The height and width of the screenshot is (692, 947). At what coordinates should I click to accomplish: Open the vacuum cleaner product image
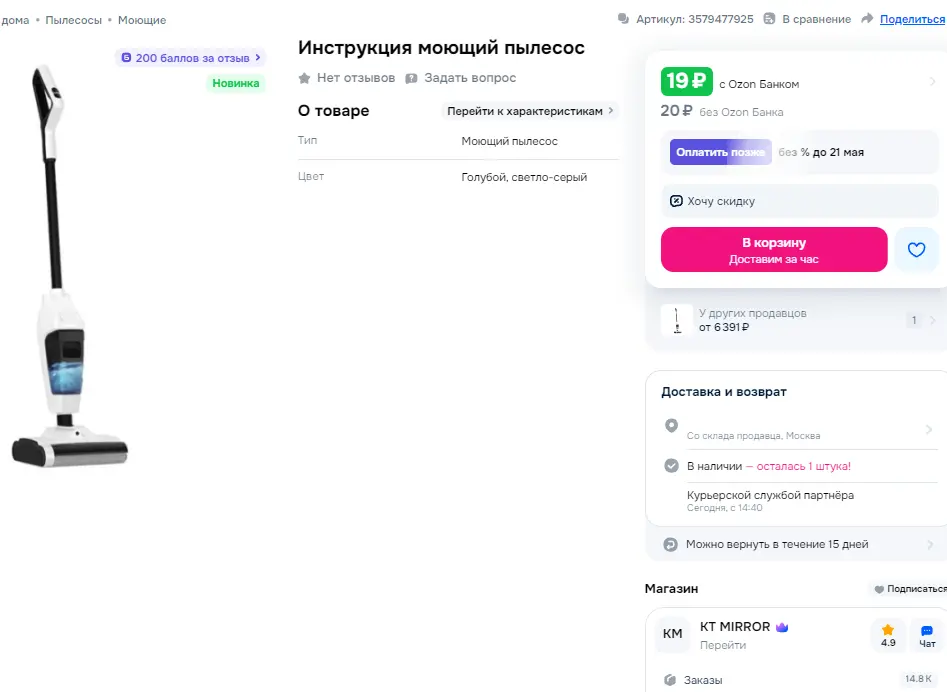click(70, 266)
